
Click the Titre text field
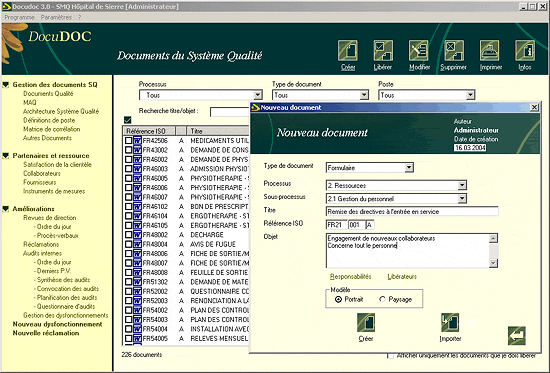(x=412, y=212)
